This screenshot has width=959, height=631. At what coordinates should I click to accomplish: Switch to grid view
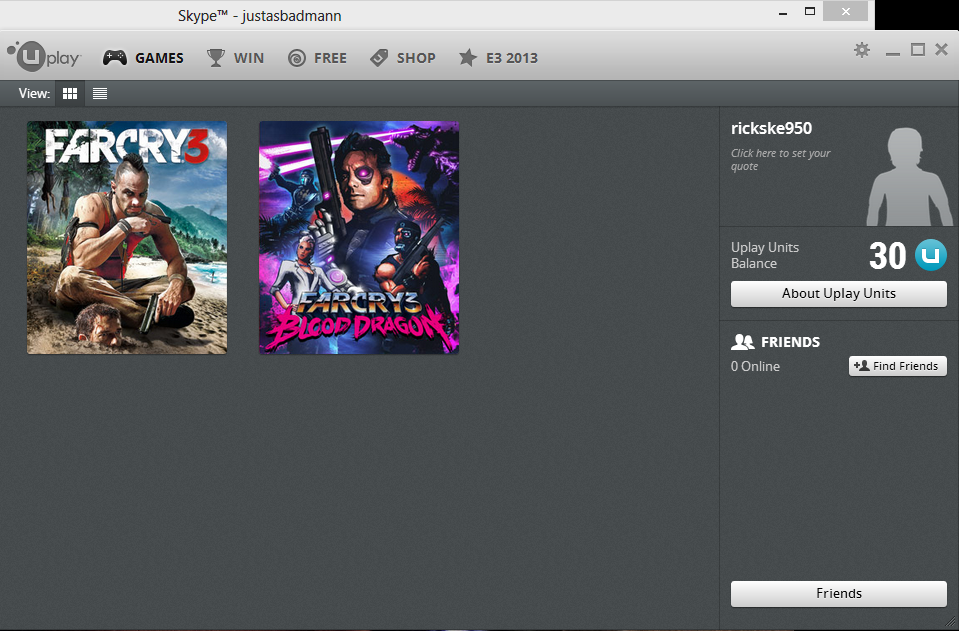pos(70,94)
